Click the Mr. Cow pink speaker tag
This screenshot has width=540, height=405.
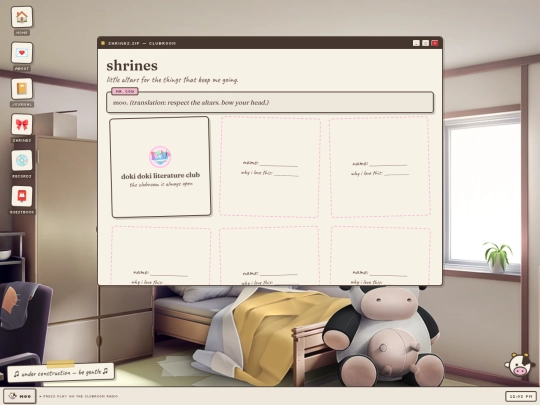click(125, 91)
